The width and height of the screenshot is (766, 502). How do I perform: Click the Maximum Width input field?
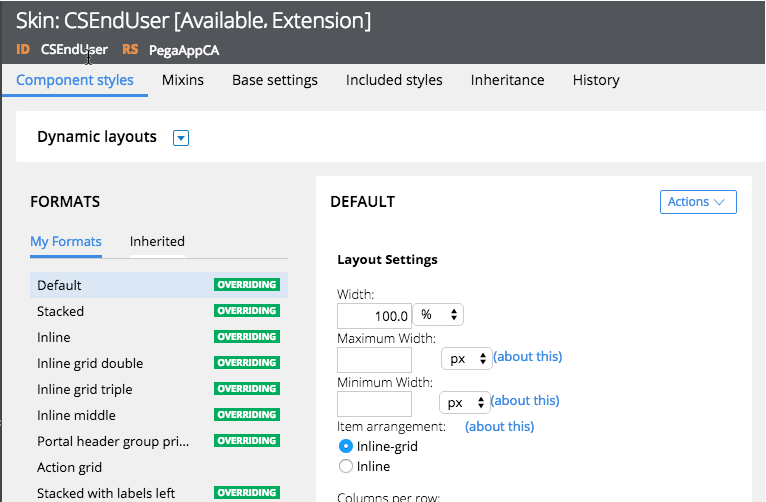pyautogui.click(x=374, y=360)
